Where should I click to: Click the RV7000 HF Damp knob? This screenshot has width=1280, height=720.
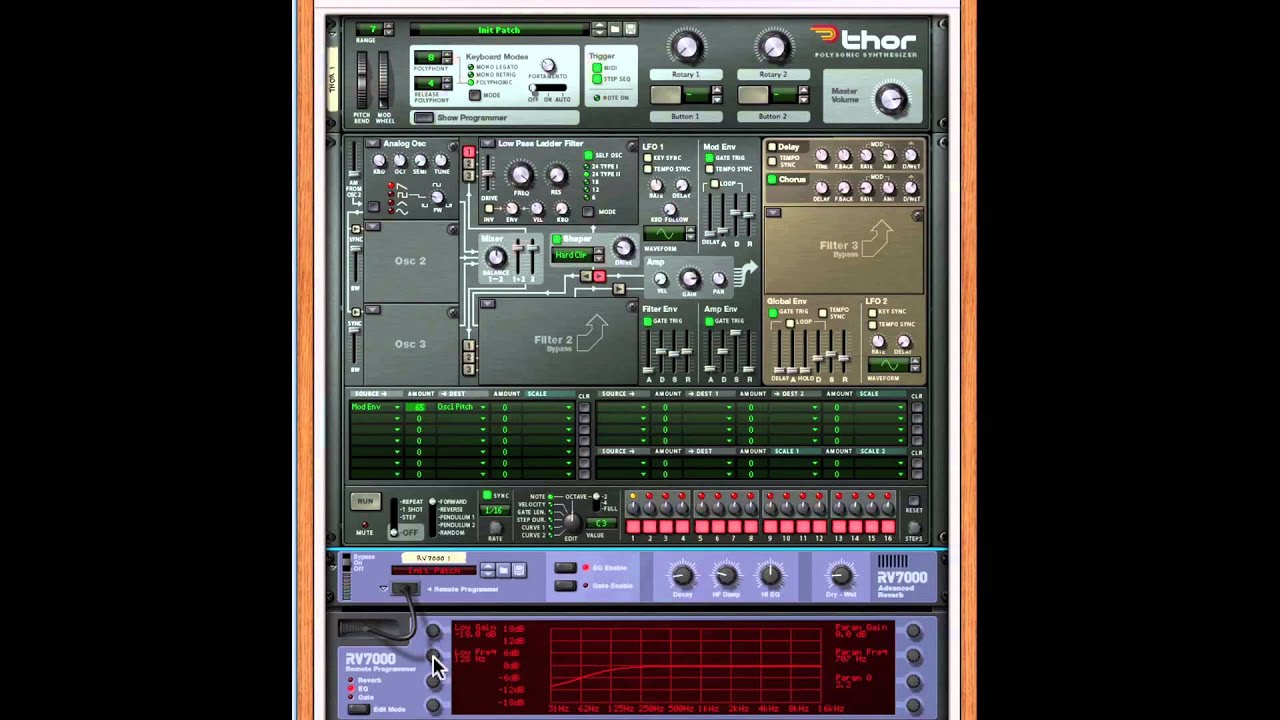pyautogui.click(x=726, y=574)
